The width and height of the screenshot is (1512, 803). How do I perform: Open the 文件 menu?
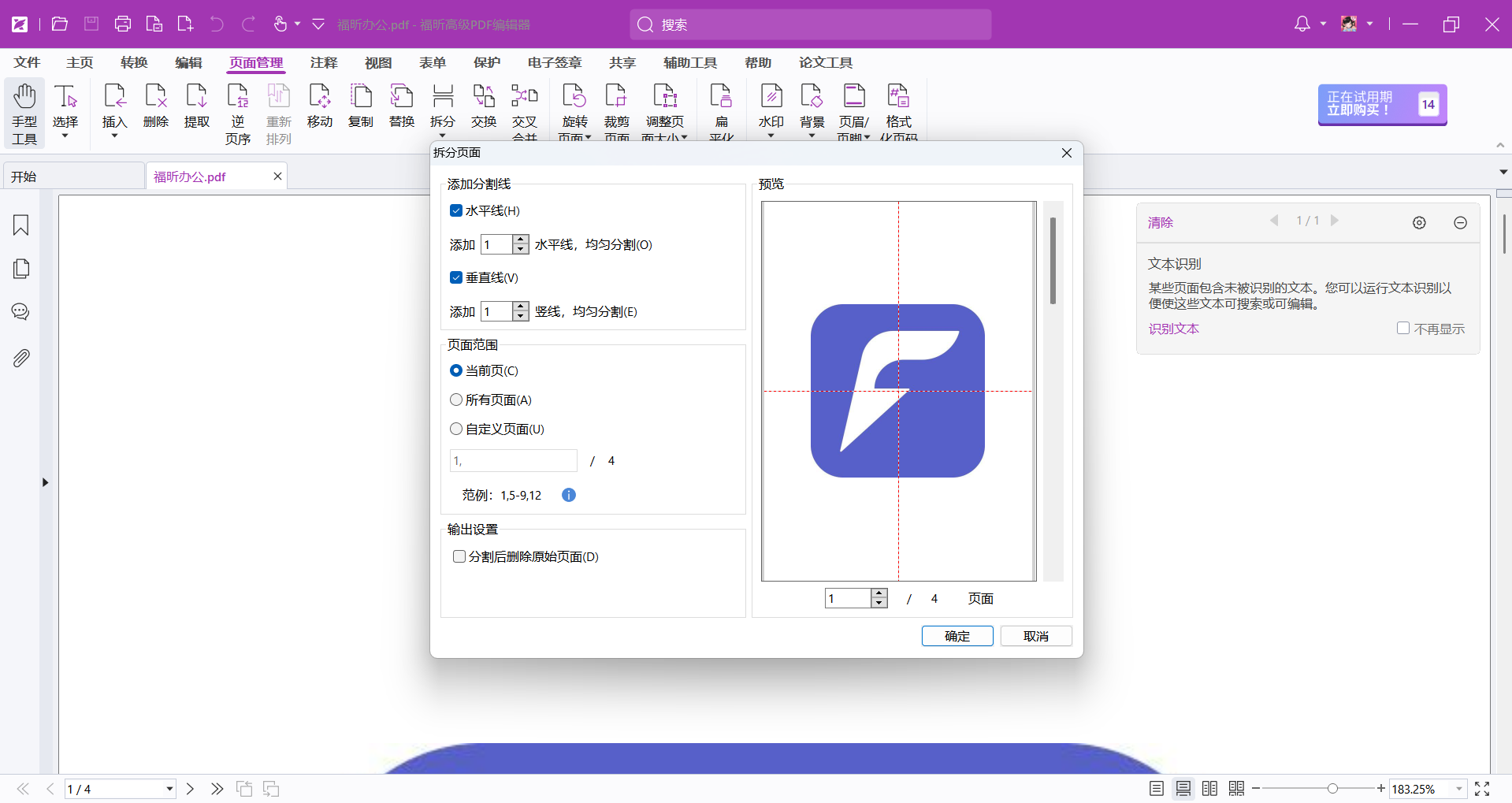click(27, 62)
